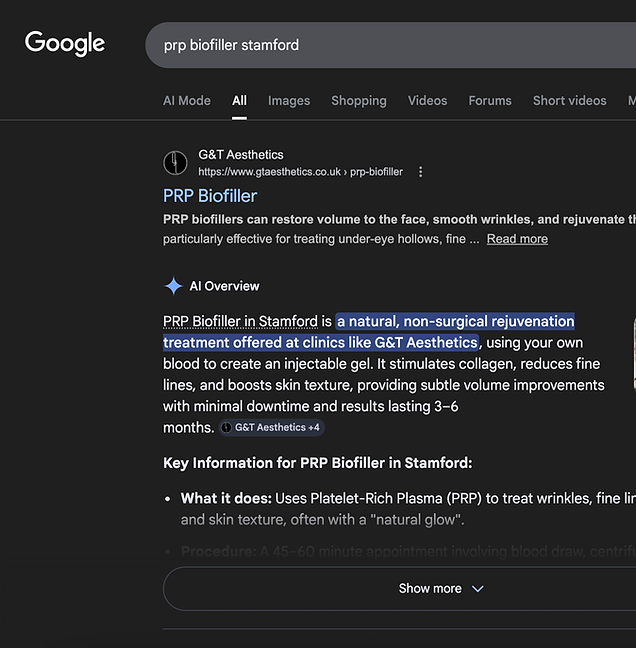Open the gtaesthetics.co.uk prp-biofiller URL
The width and height of the screenshot is (636, 648).
pos(300,172)
